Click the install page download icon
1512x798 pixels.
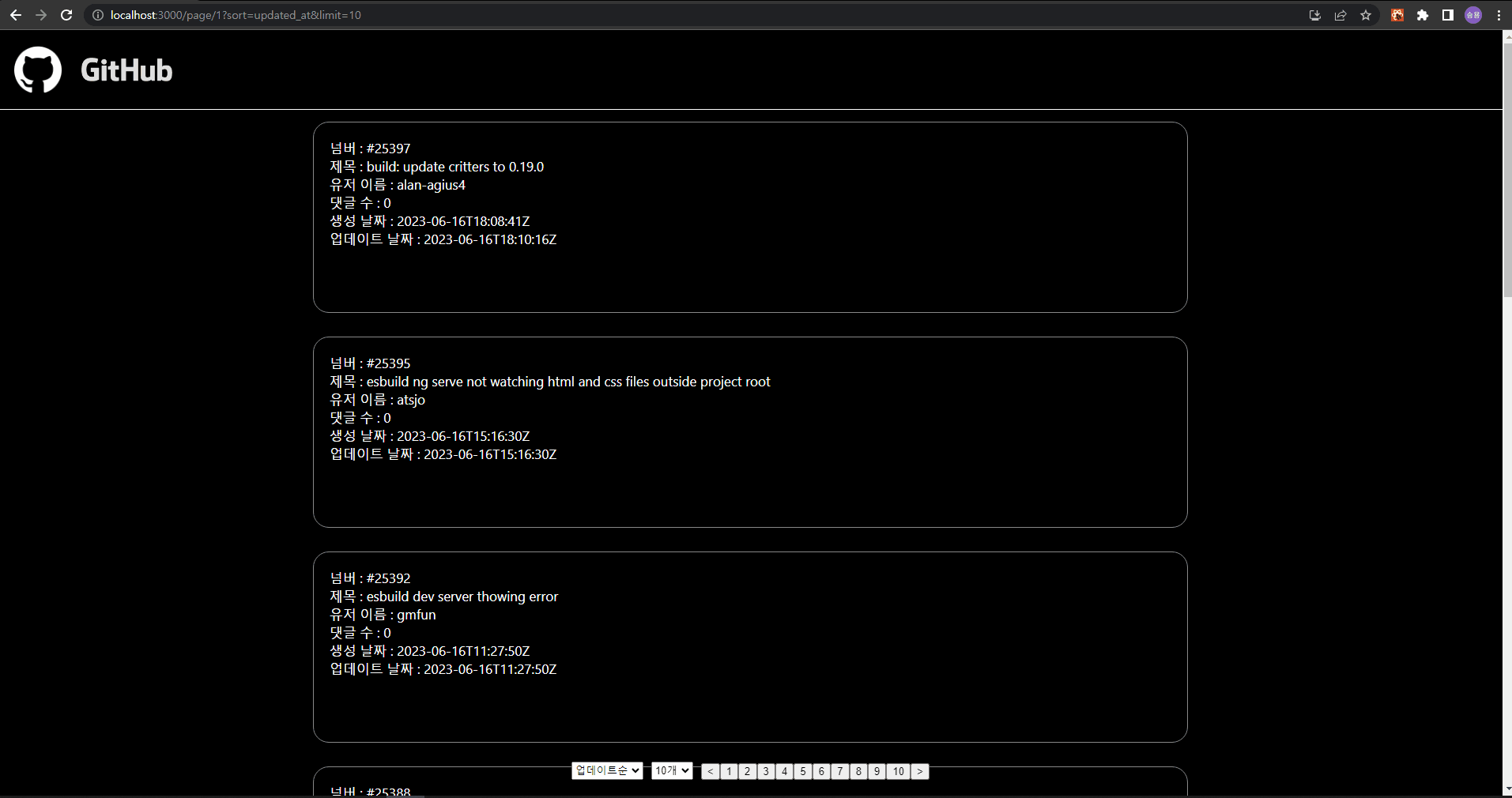pyautogui.click(x=1314, y=15)
